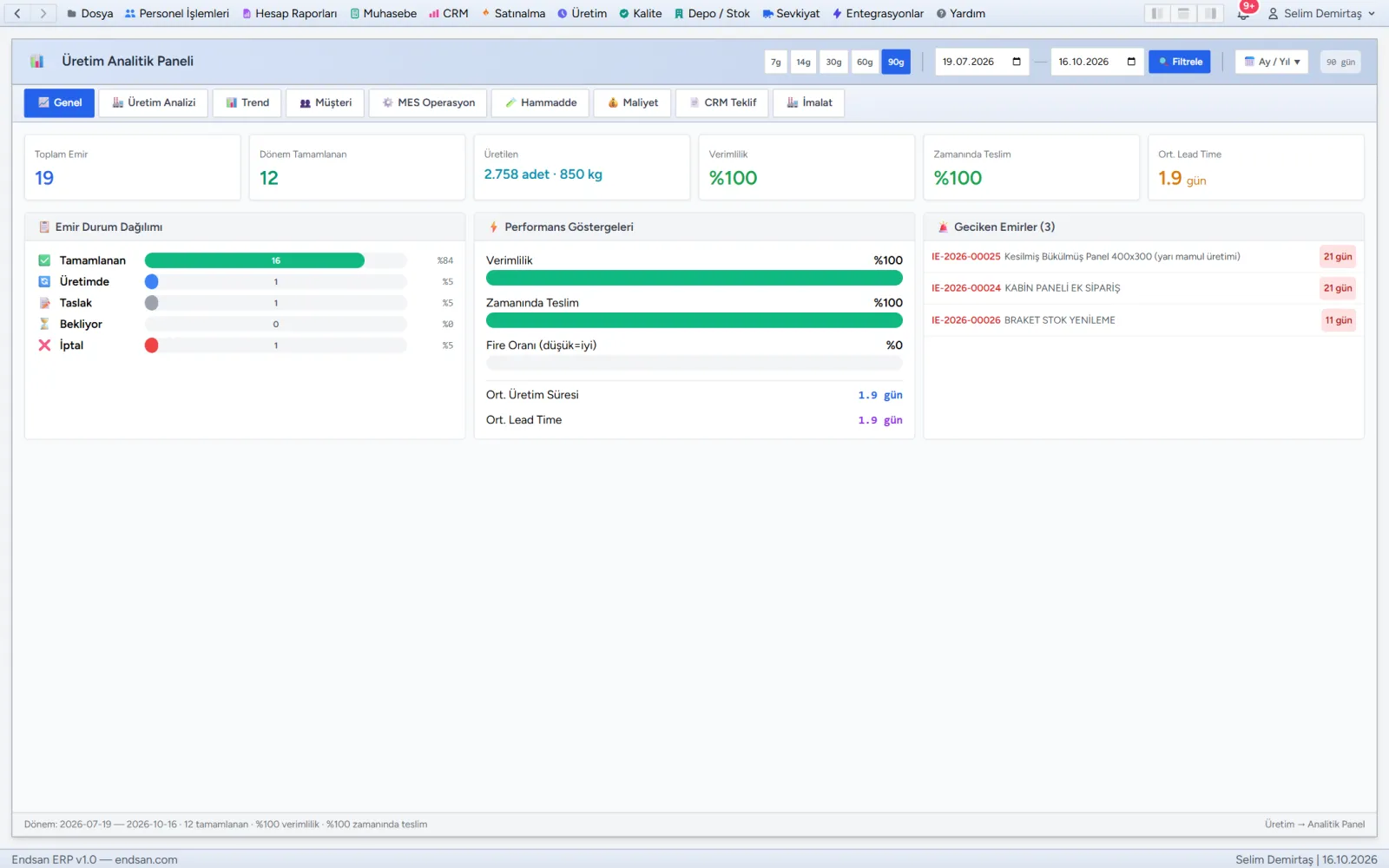Click the Performans Göstergeleri lightning icon
1389x868 pixels.
493,227
